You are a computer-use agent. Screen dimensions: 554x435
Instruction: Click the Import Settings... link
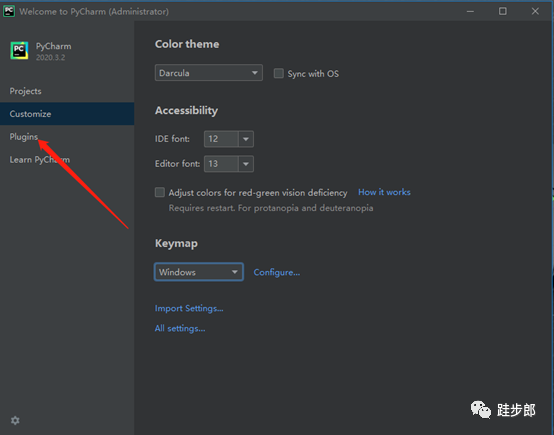coord(189,308)
